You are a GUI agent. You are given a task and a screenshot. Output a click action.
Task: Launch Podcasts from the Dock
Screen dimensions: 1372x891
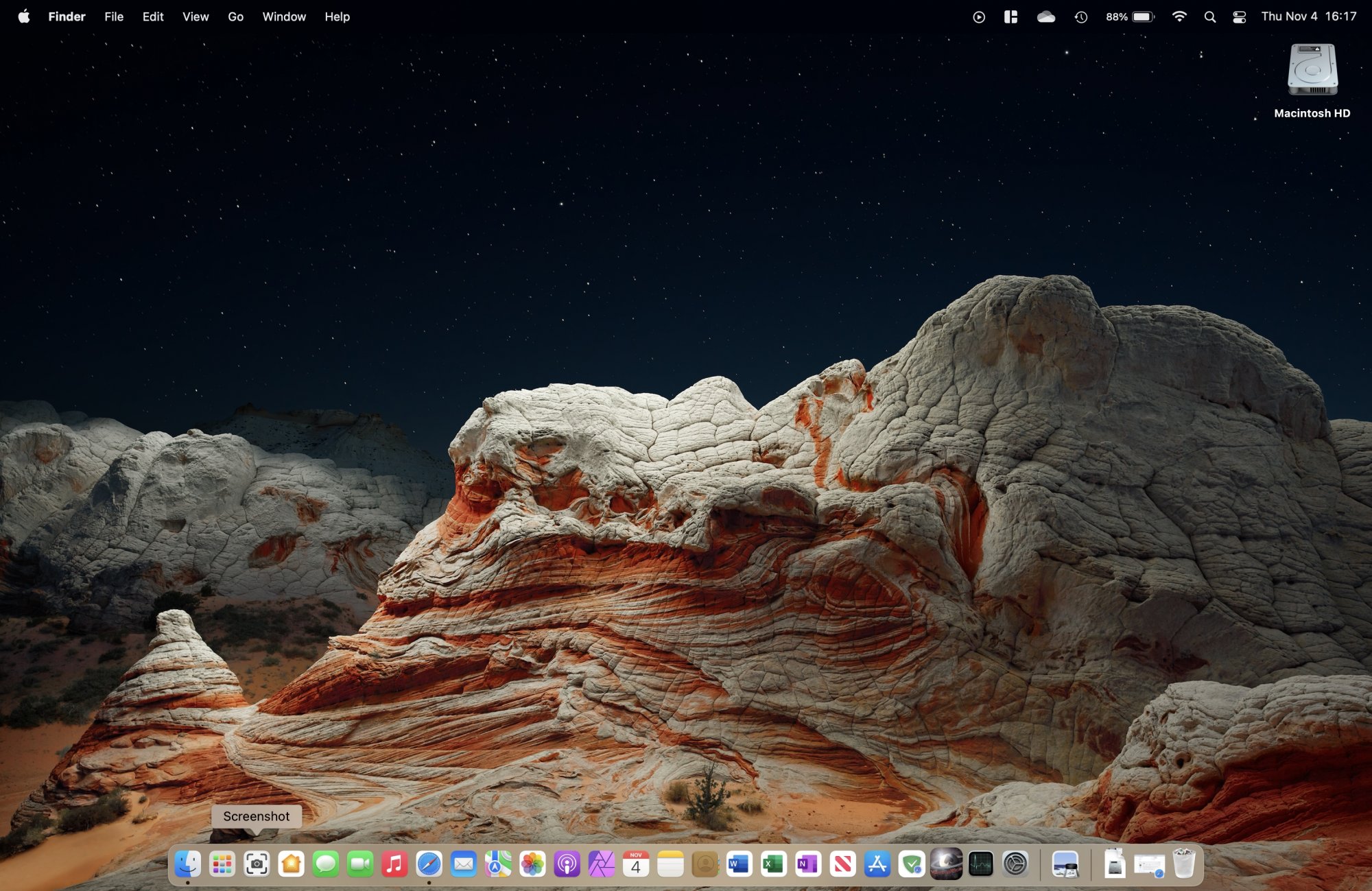(x=567, y=864)
